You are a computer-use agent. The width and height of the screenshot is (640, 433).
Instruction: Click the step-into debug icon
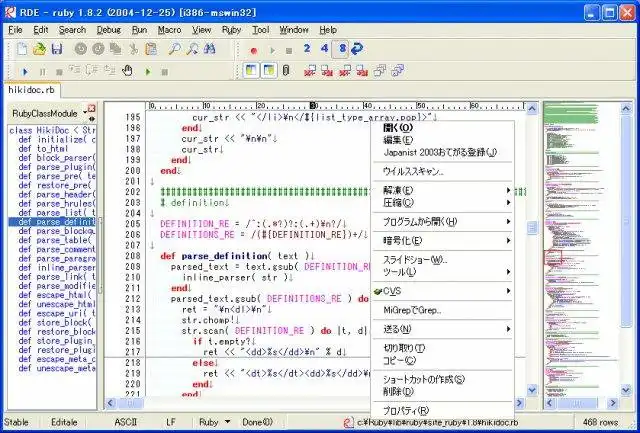[75, 71]
